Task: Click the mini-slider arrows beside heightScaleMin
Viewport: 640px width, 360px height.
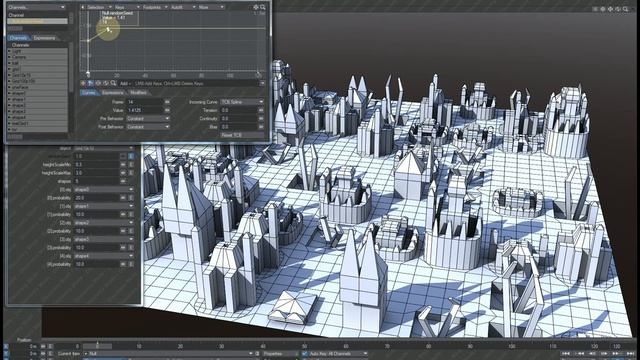Action: click(123, 164)
